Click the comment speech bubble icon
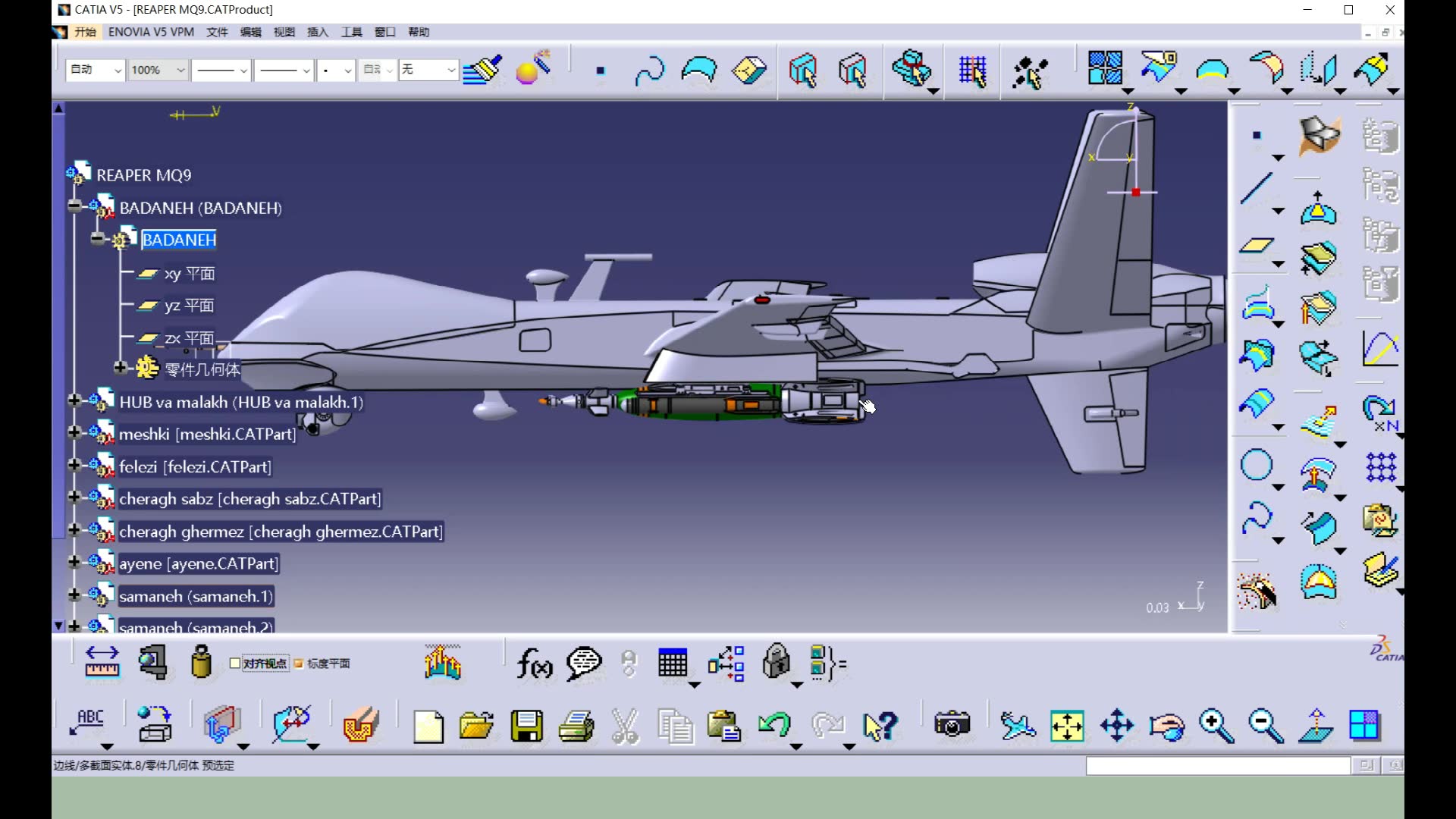Image resolution: width=1456 pixels, height=819 pixels. 584,664
